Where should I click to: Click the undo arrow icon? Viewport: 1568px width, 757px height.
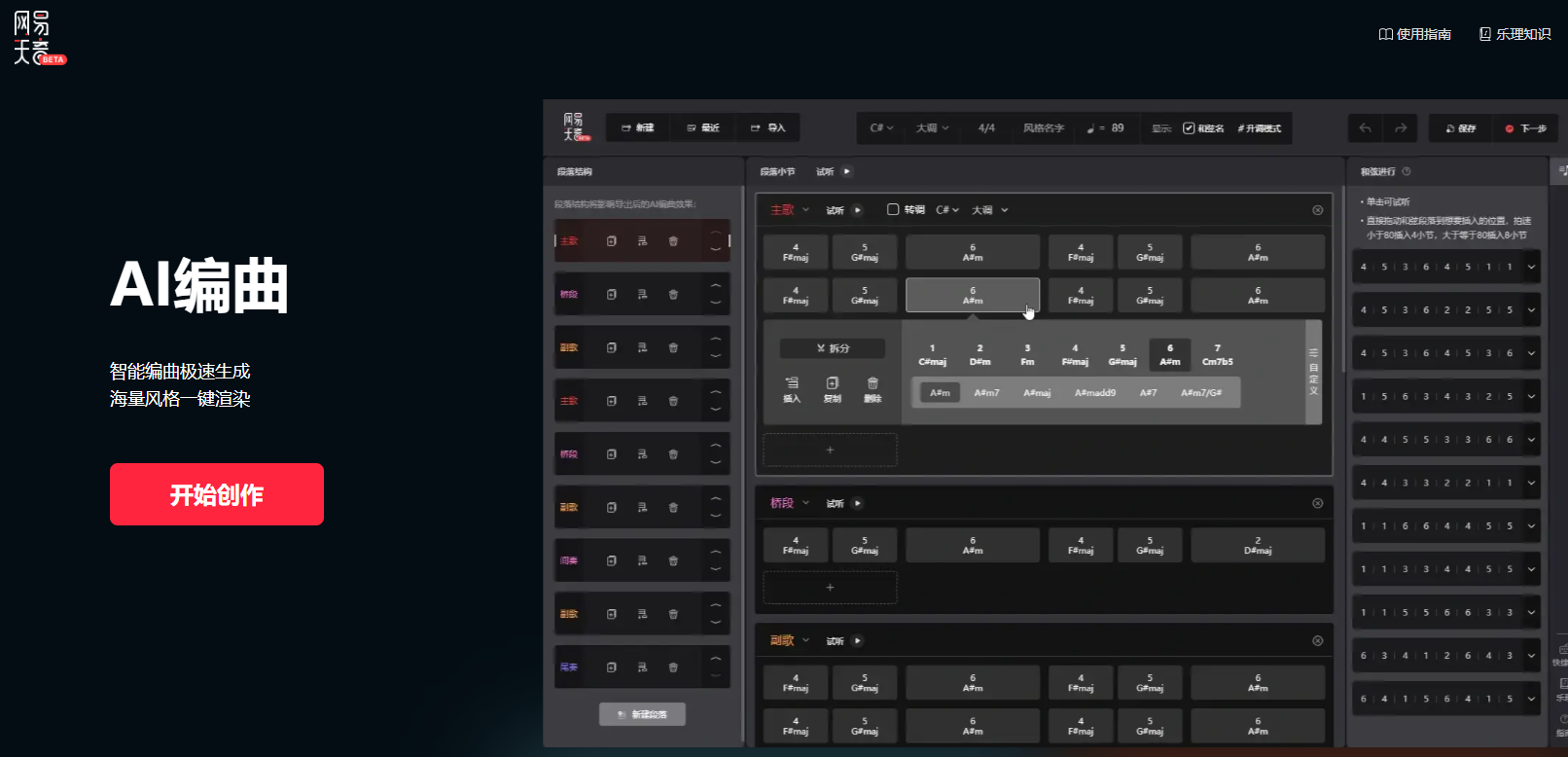[1366, 128]
